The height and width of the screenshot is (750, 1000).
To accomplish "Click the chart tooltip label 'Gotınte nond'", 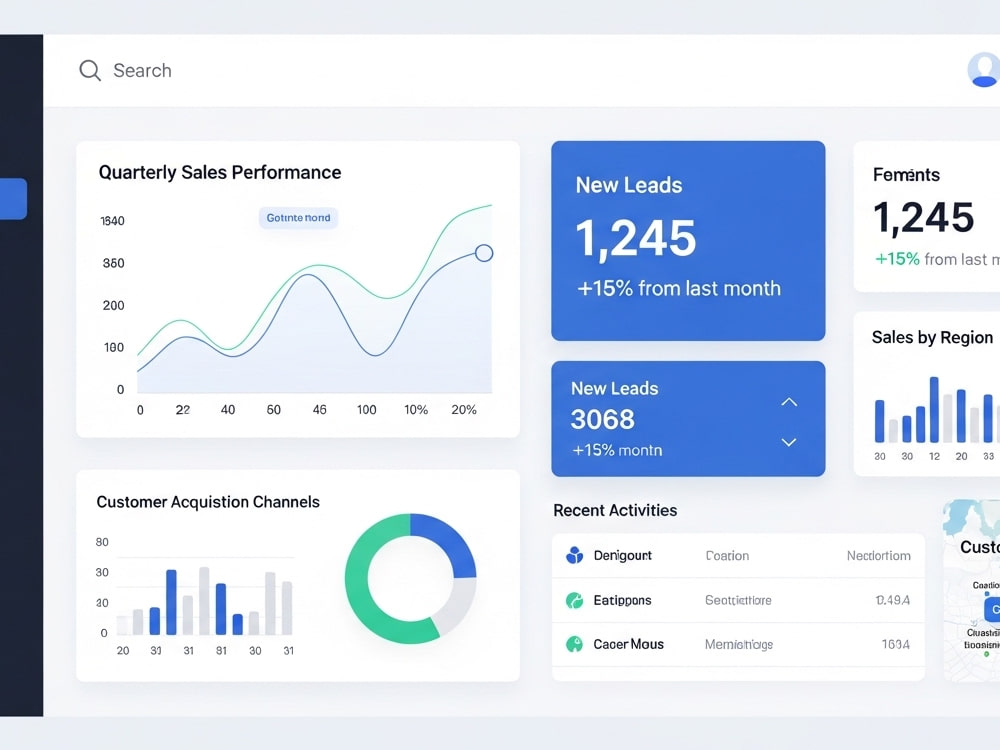I will 298,217.
